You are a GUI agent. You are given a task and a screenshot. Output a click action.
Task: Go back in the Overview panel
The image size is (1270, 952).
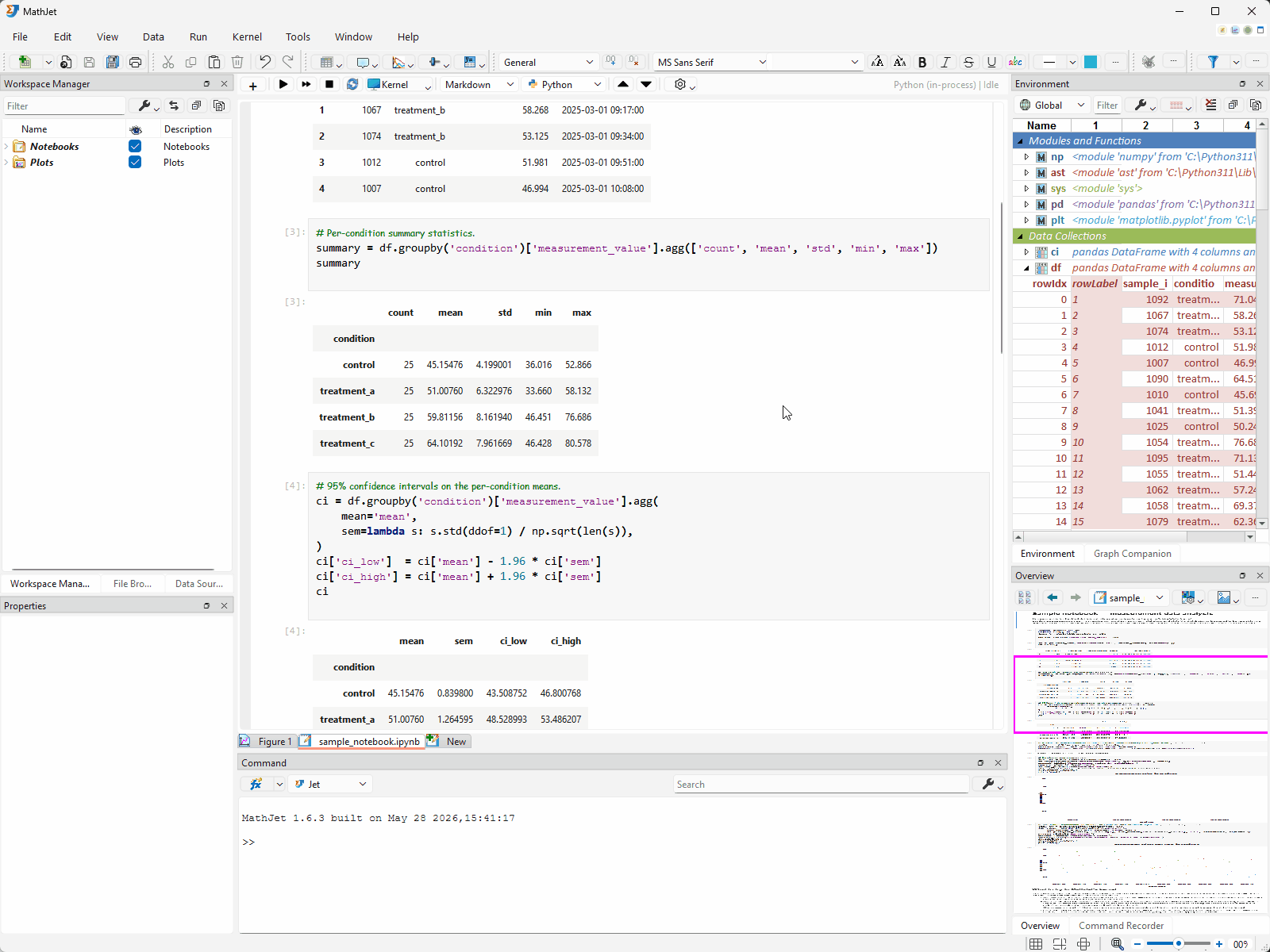(x=1053, y=597)
